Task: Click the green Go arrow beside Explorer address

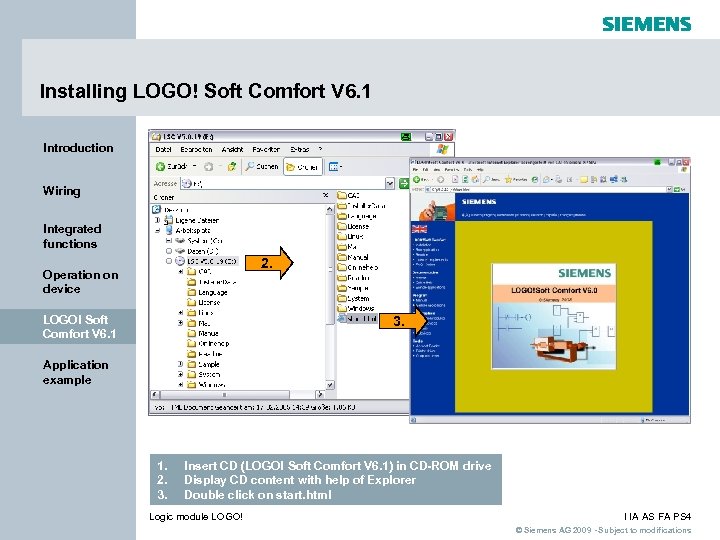Action: click(x=404, y=184)
